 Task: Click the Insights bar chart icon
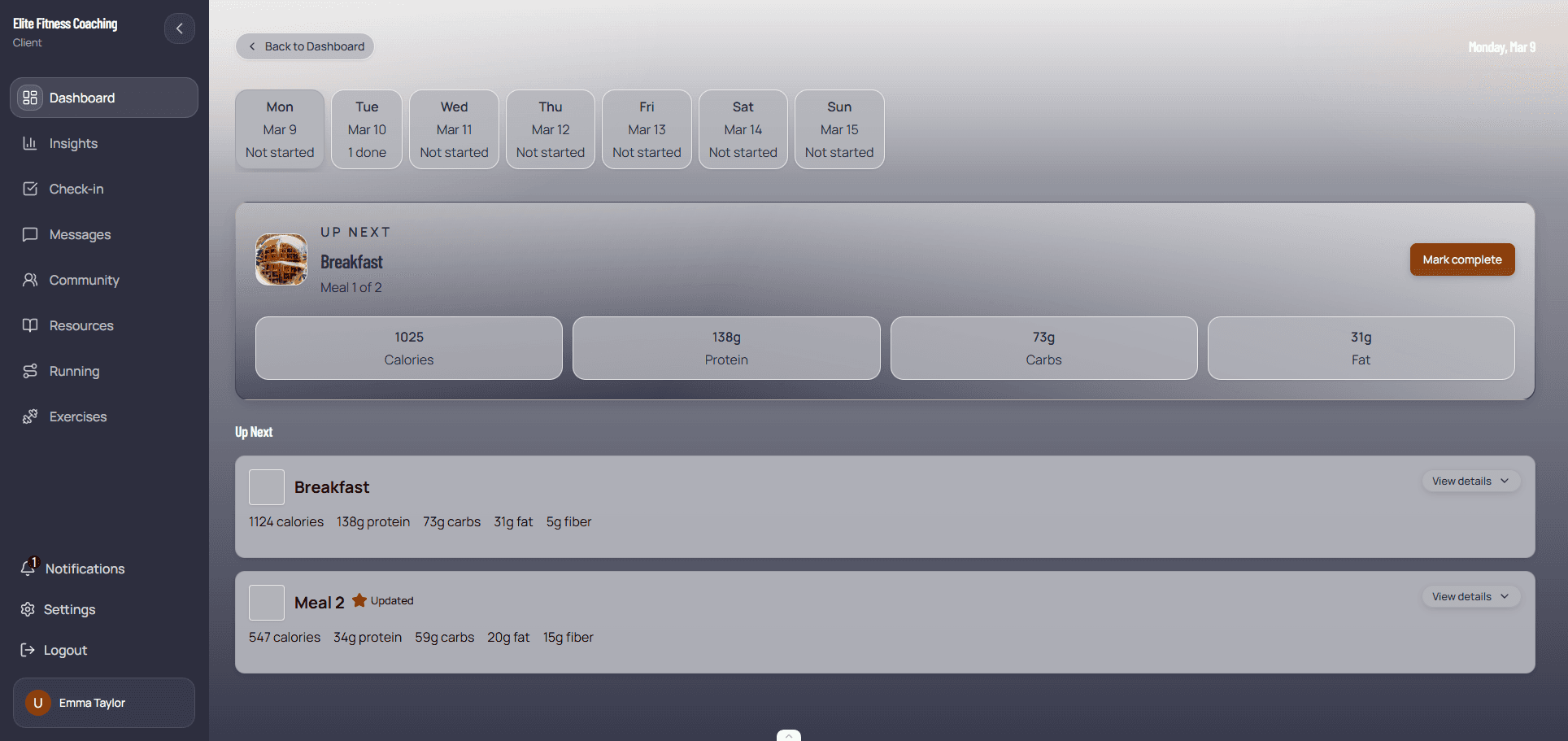[30, 143]
